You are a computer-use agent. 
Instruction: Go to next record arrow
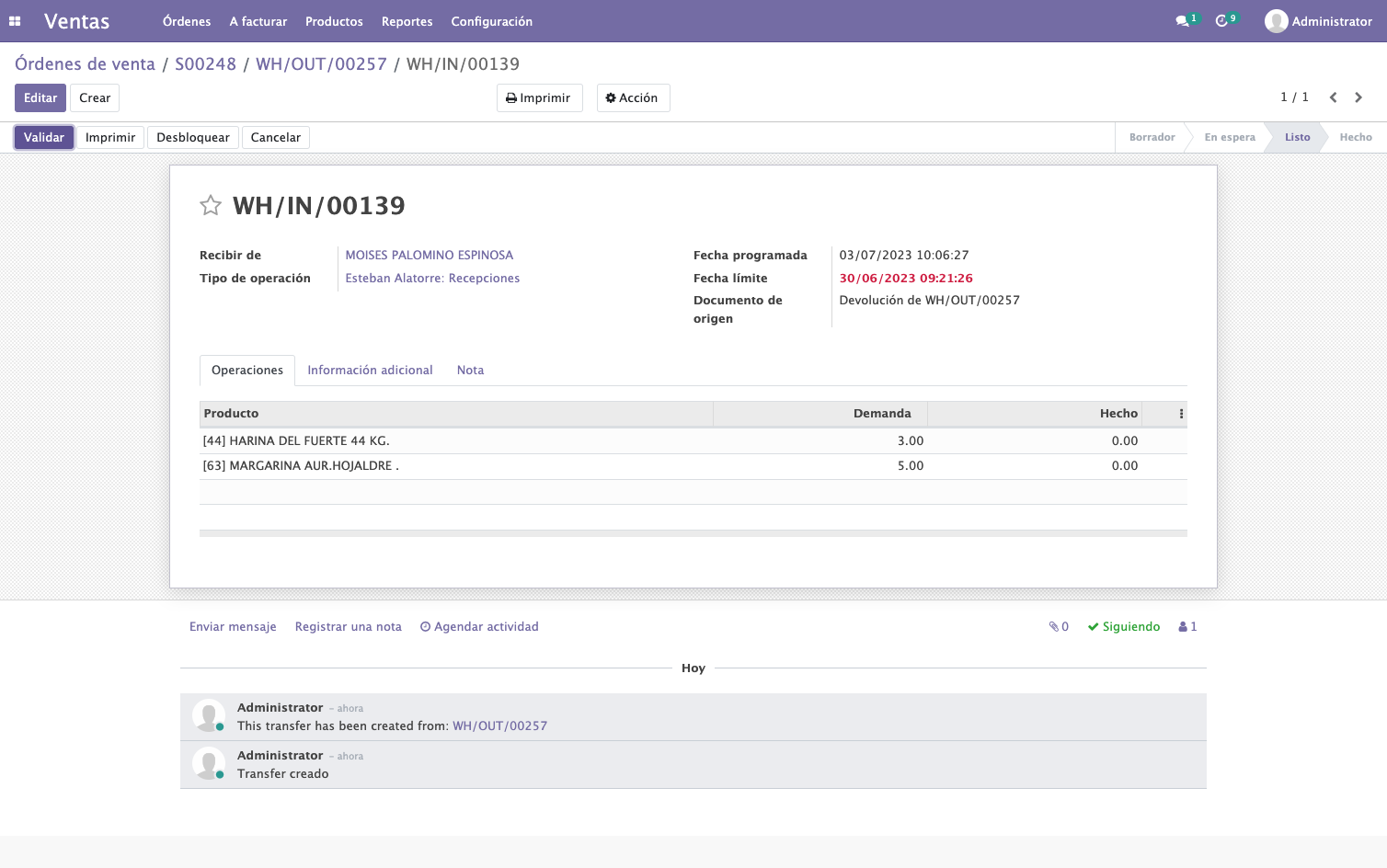pos(1358,97)
